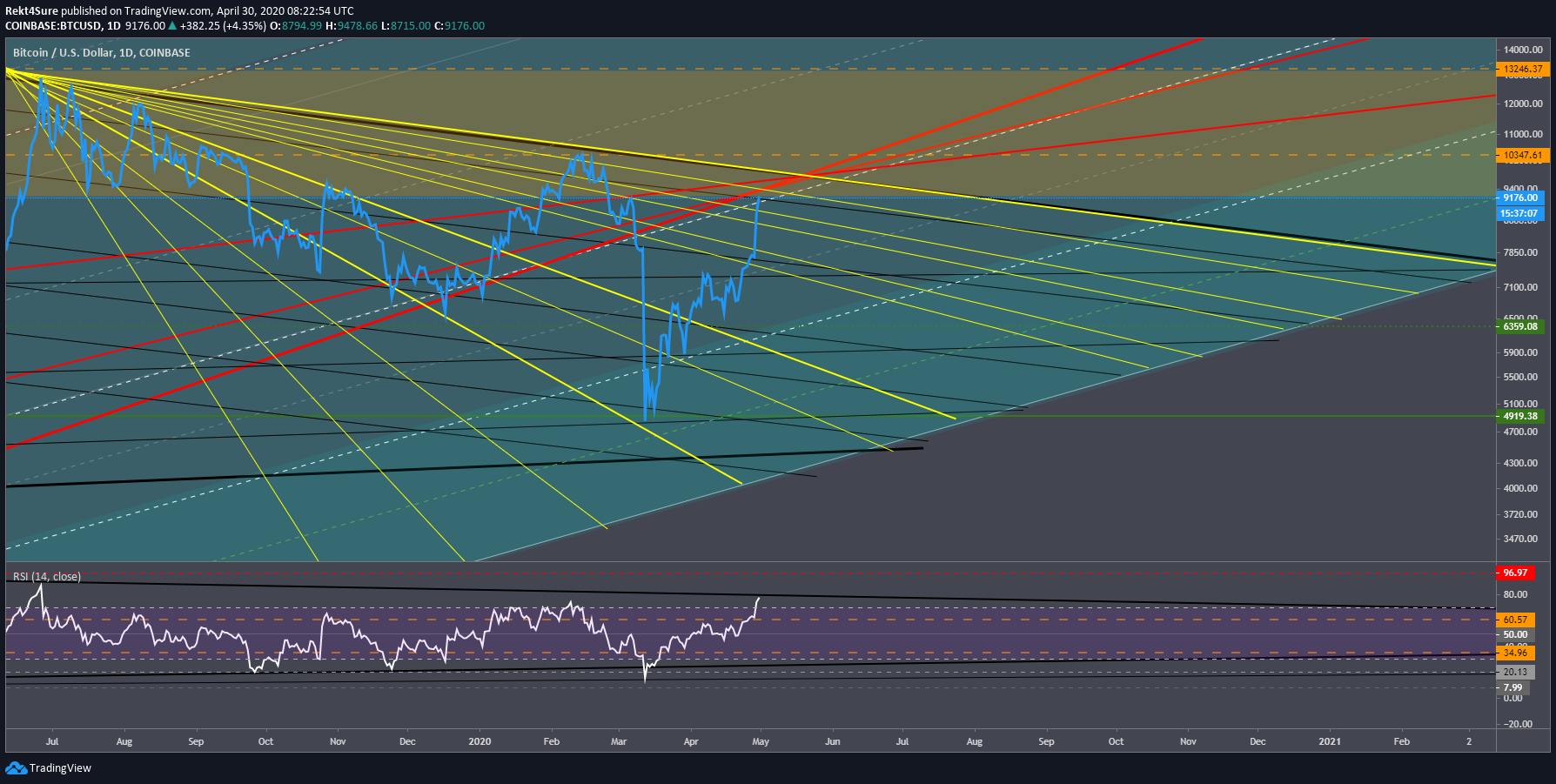Click the Bitcoin / U.S. Dollar chart title

[x=101, y=52]
